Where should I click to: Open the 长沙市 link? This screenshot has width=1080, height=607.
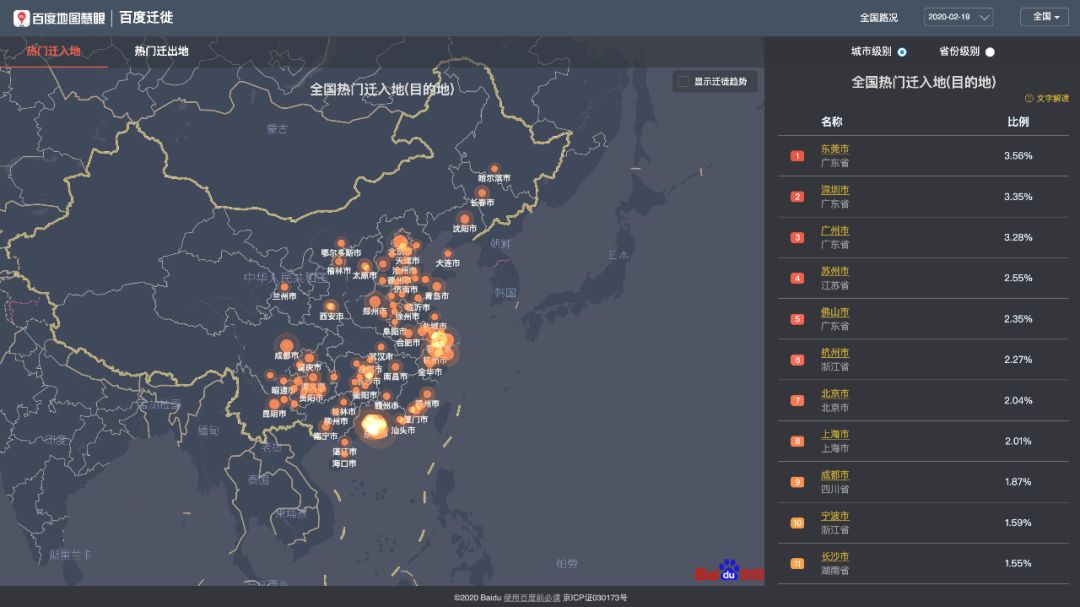pyautogui.click(x=835, y=556)
